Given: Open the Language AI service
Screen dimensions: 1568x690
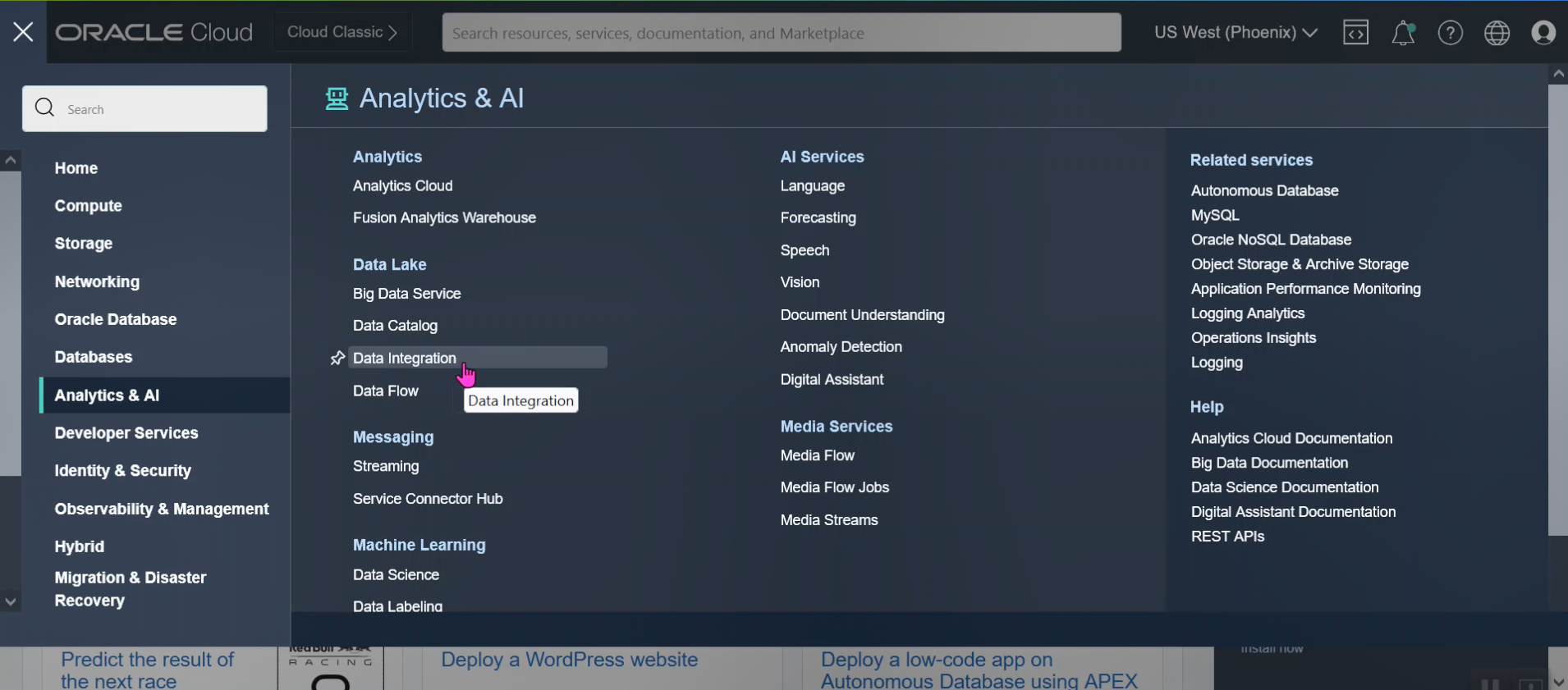Looking at the screenshot, I should coord(813,186).
